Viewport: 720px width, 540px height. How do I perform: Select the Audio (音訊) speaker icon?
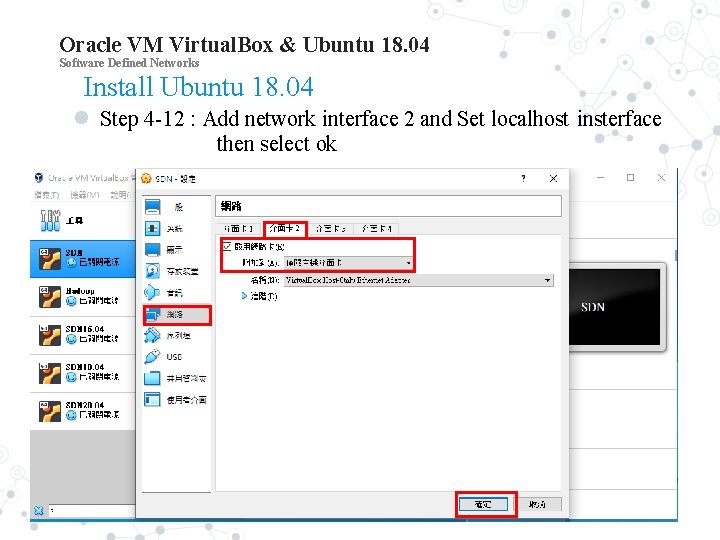152,292
